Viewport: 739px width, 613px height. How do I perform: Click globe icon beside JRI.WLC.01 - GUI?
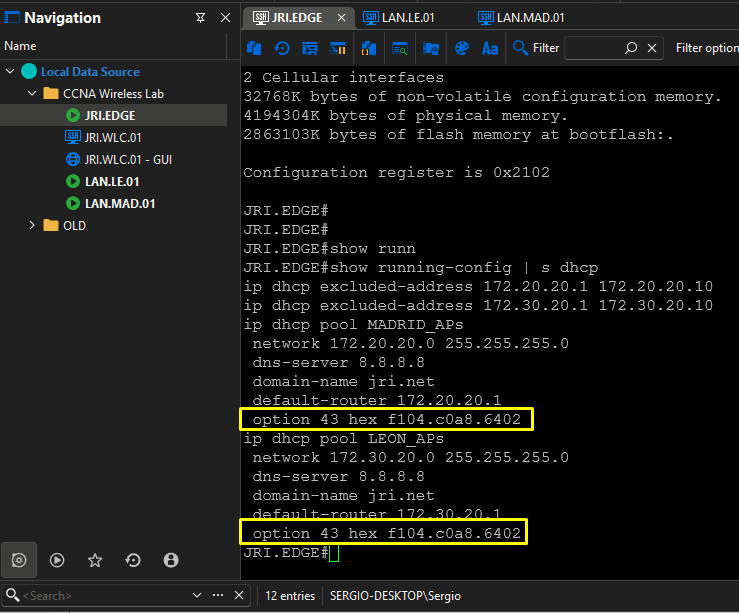click(73, 159)
